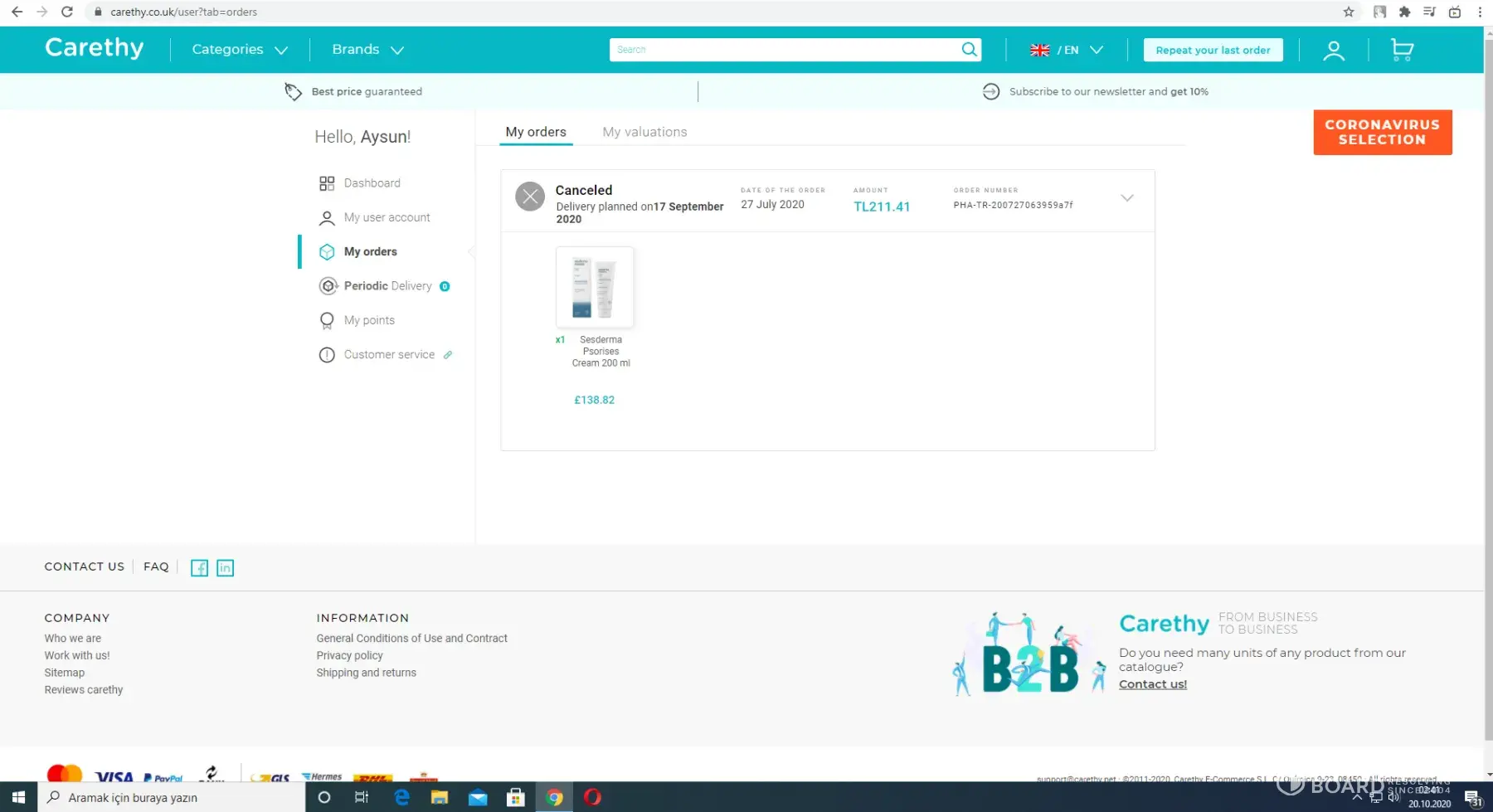This screenshot has width=1493, height=812.
Task: Open Opera browser from taskbar
Action: [592, 797]
